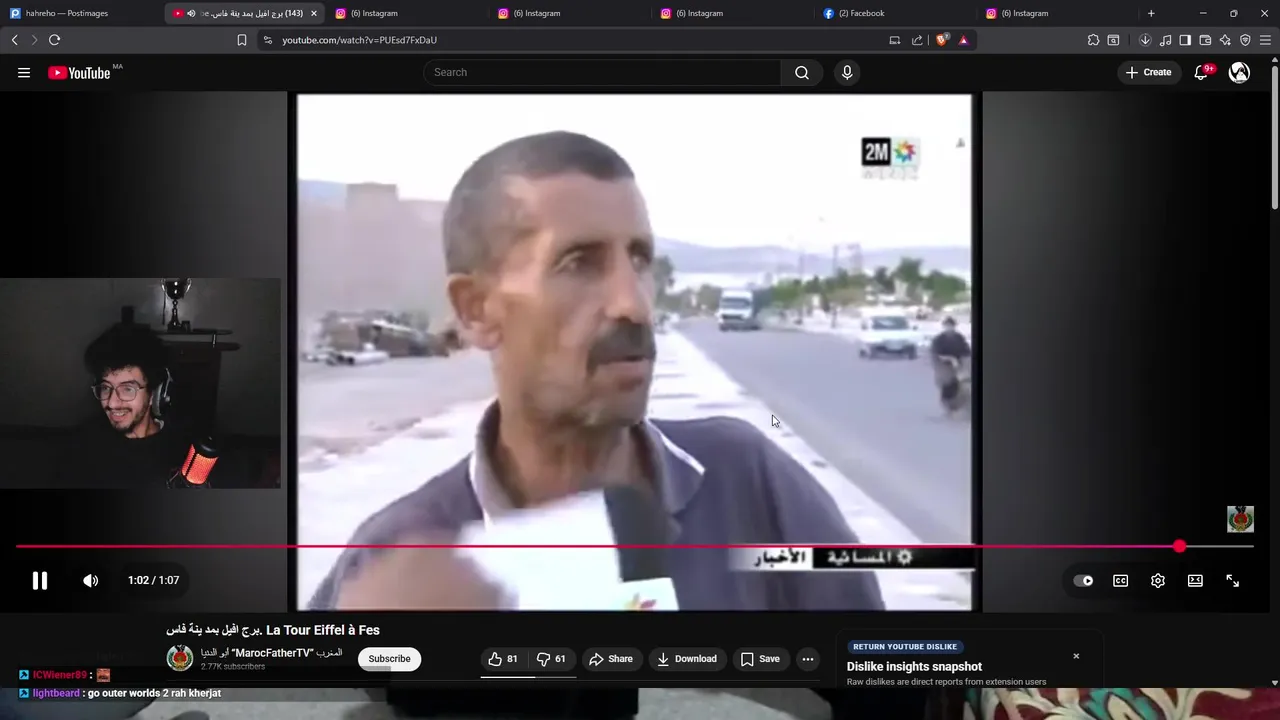Open more actions three-dot menu
Image resolution: width=1280 pixels, height=720 pixels.
tap(808, 659)
